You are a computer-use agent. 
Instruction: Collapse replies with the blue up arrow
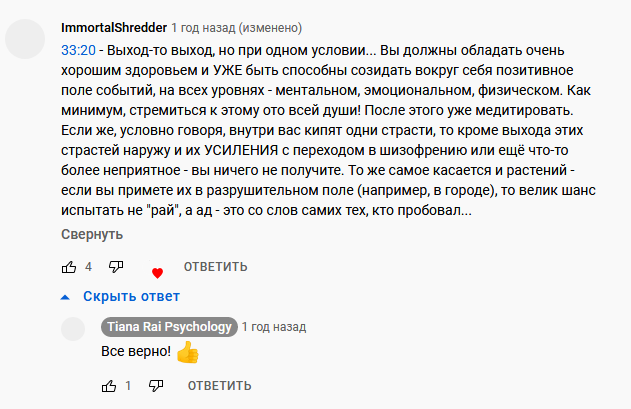tap(65, 297)
